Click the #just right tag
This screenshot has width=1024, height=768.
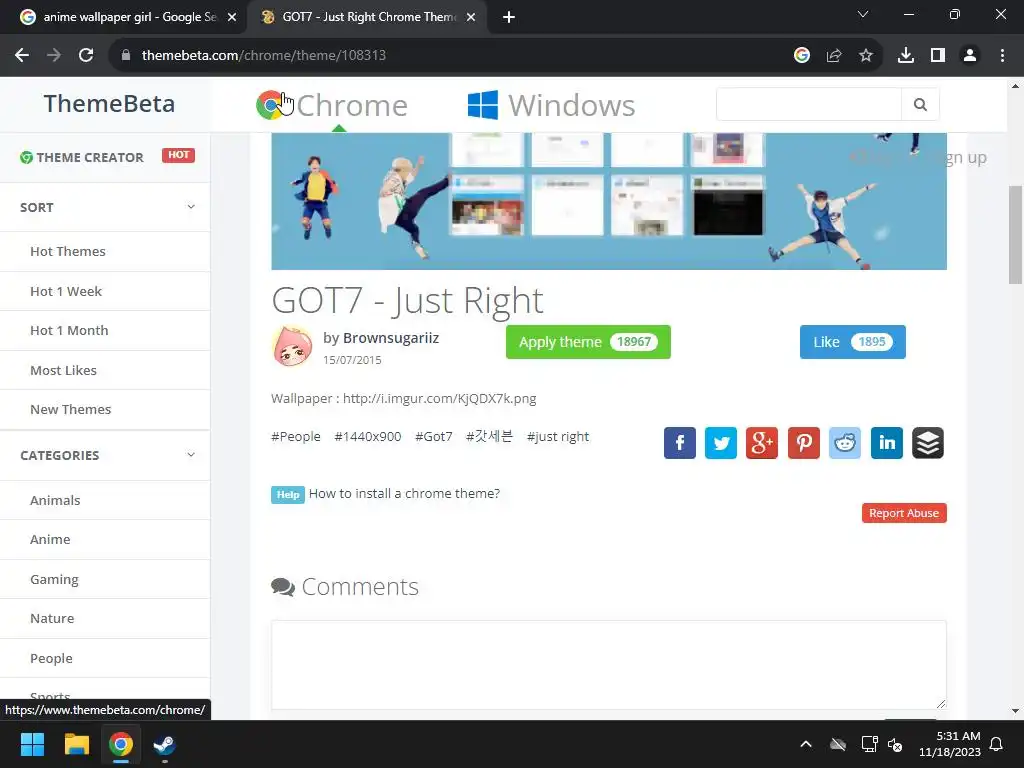[558, 436]
